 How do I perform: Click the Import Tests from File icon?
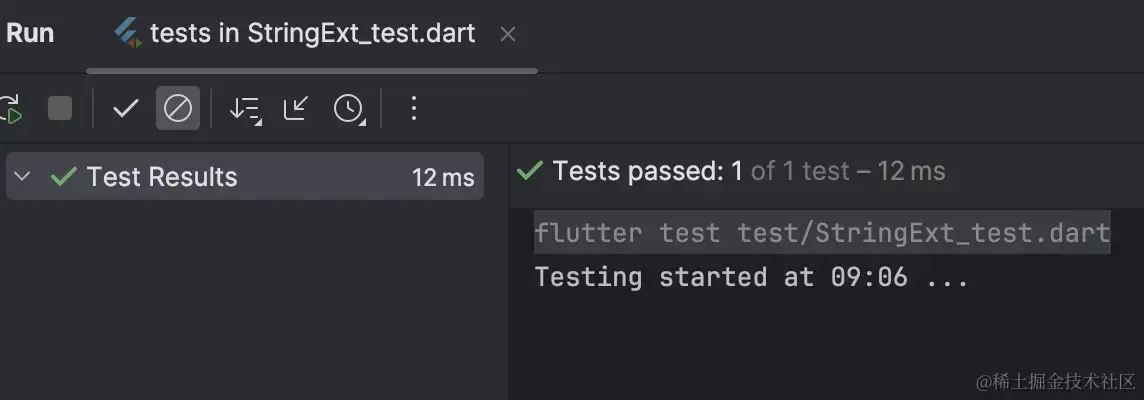295,109
